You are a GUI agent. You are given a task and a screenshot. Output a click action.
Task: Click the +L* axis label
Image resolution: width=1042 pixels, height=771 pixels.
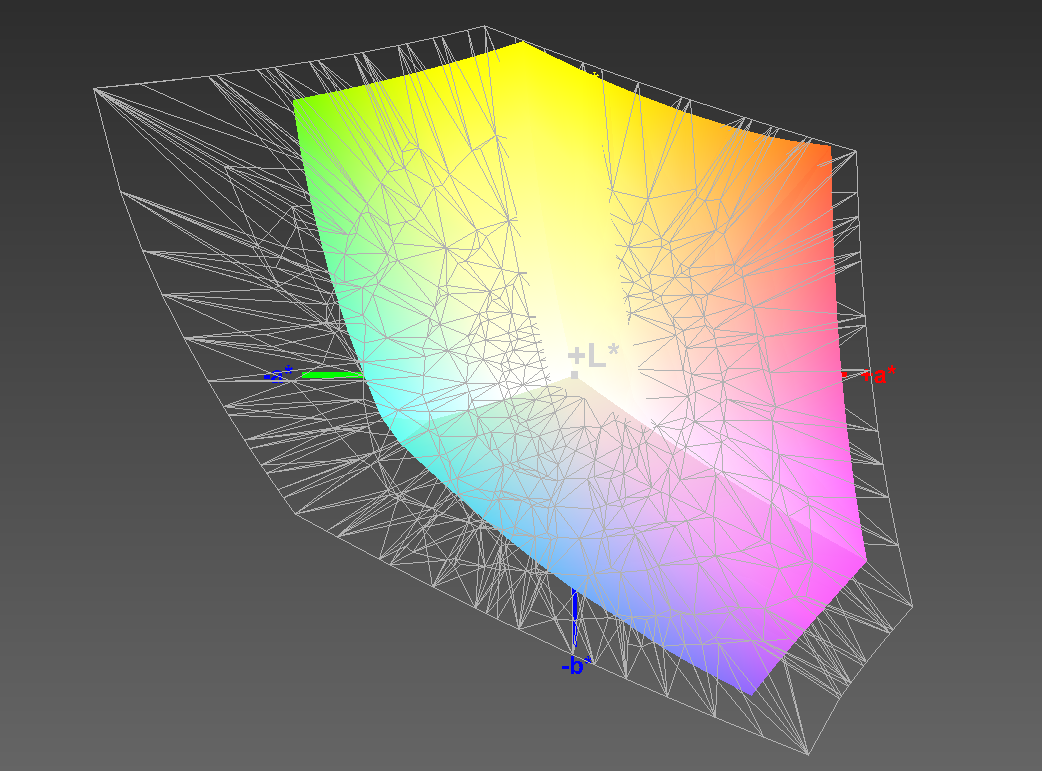[x=593, y=356]
